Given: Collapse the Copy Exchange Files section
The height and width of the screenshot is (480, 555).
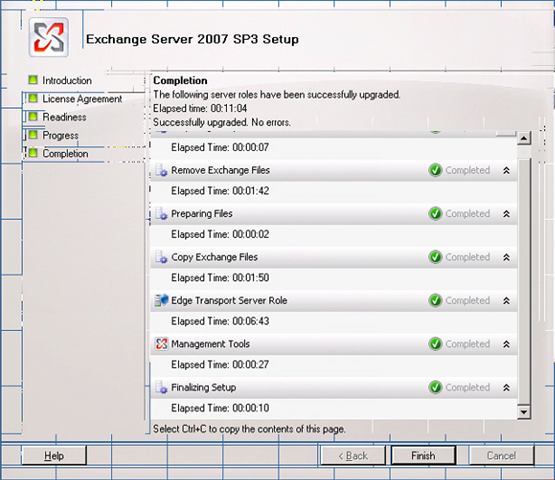Looking at the screenshot, I should [x=507, y=257].
